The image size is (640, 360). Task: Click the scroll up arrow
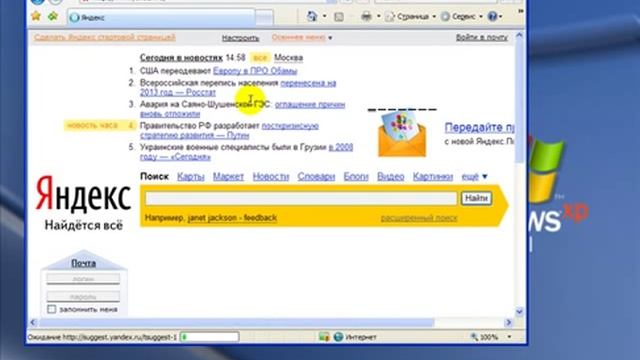click(x=519, y=36)
